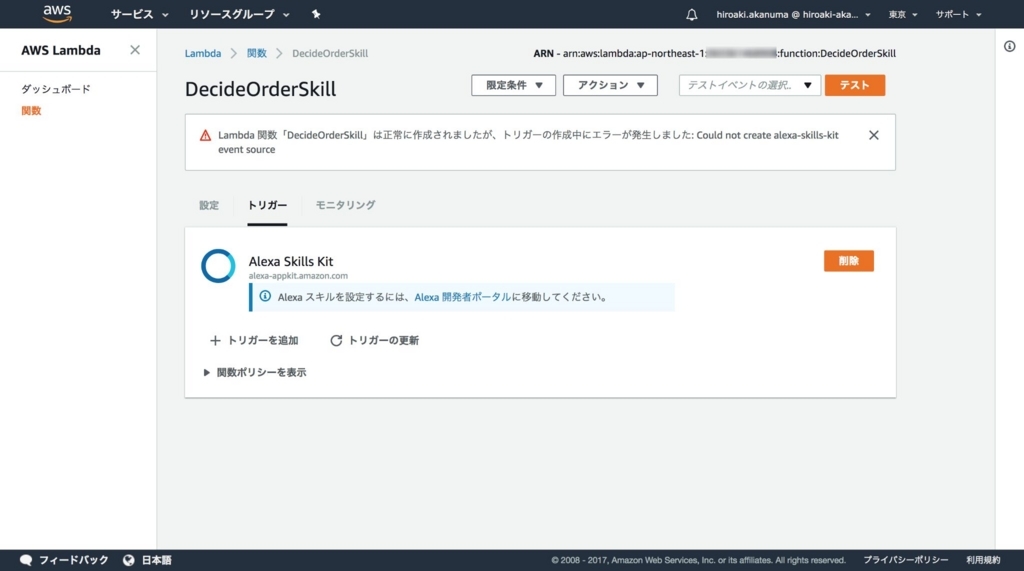Select the トリガー tab
The height and width of the screenshot is (571, 1024).
(x=267, y=205)
